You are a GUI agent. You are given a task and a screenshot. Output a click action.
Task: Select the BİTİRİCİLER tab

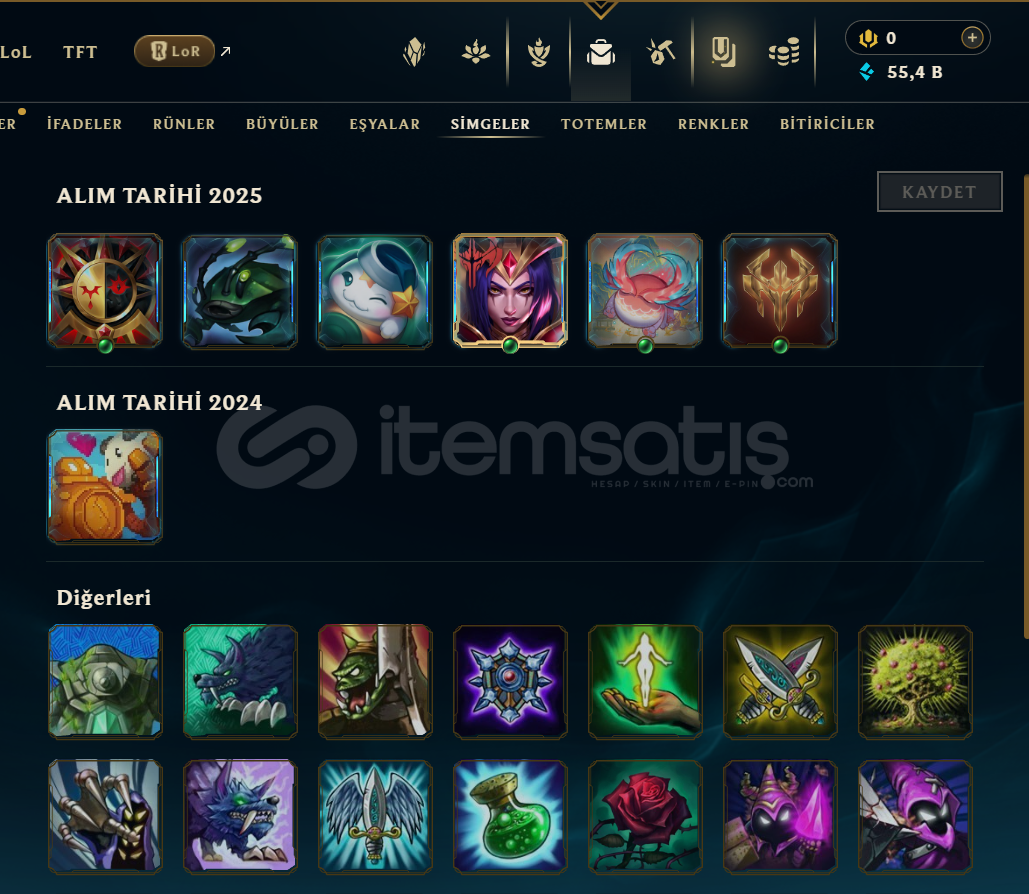[x=827, y=124]
